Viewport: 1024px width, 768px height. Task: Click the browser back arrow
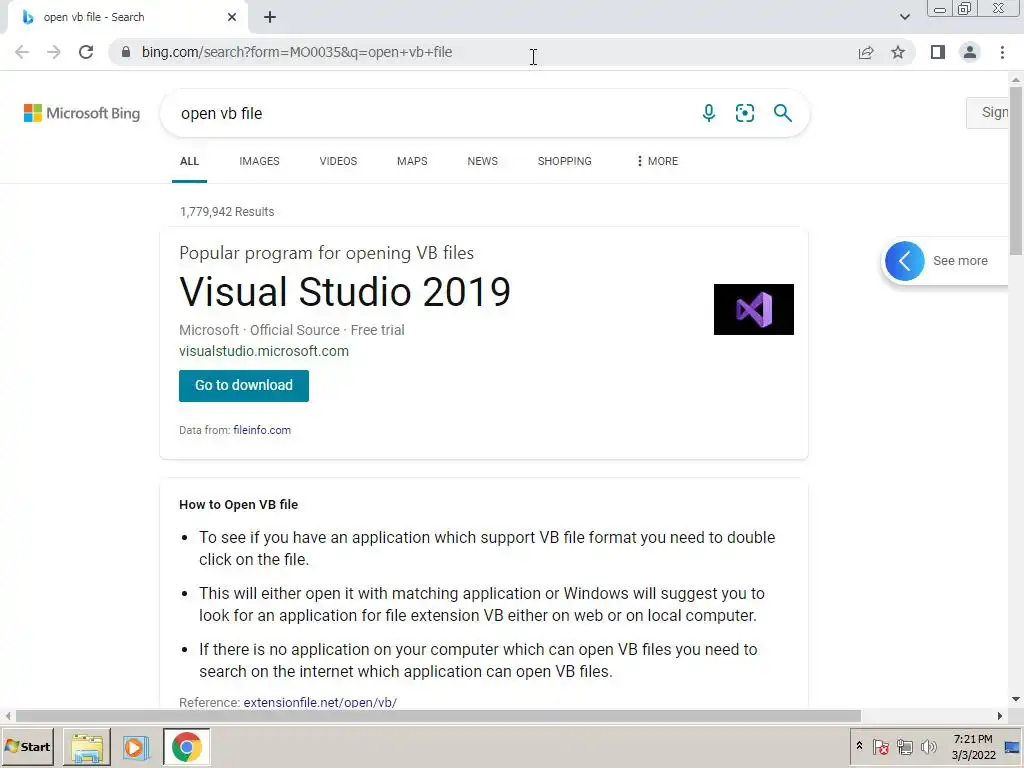22,52
